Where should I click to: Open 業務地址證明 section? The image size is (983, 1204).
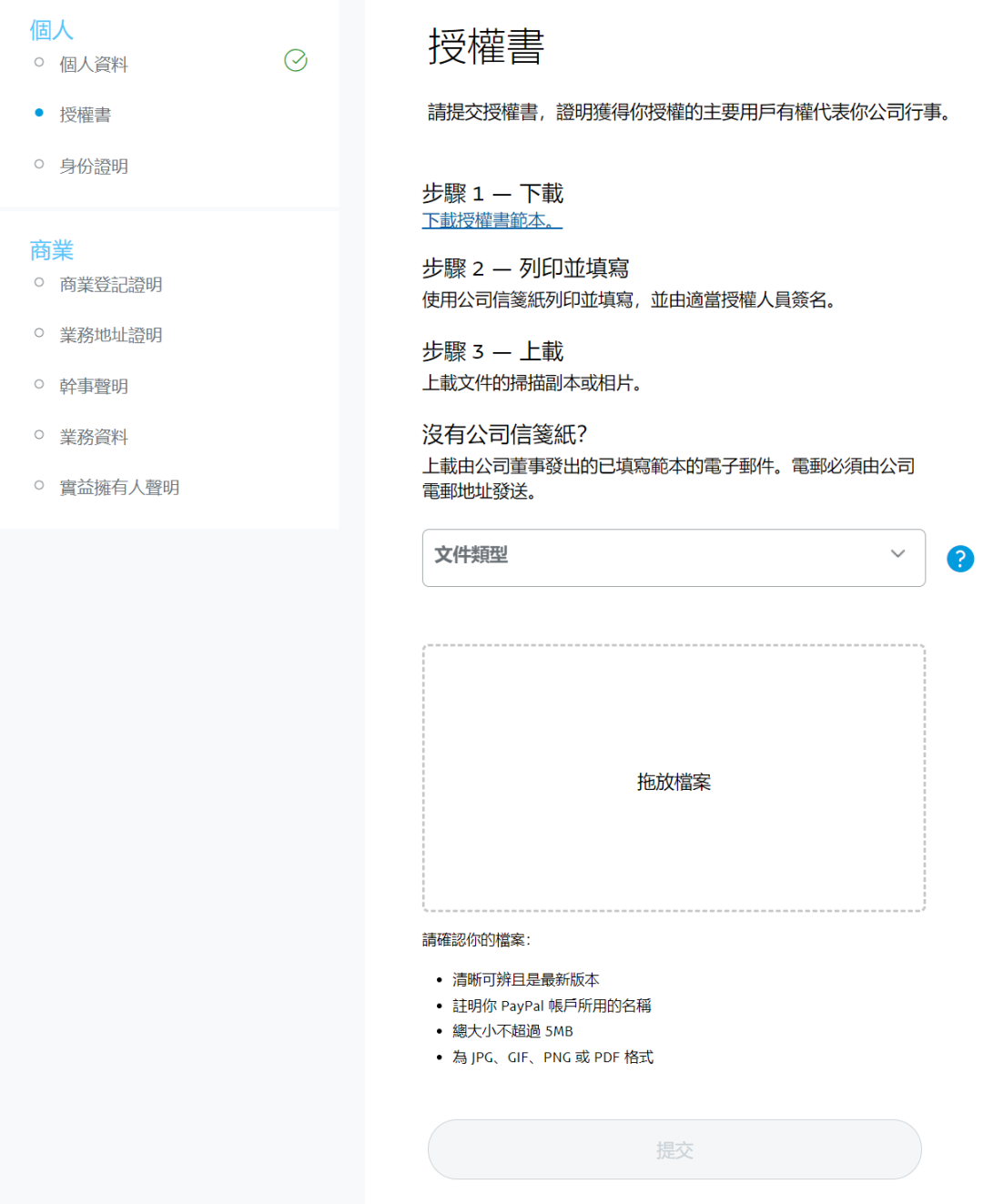point(111,335)
